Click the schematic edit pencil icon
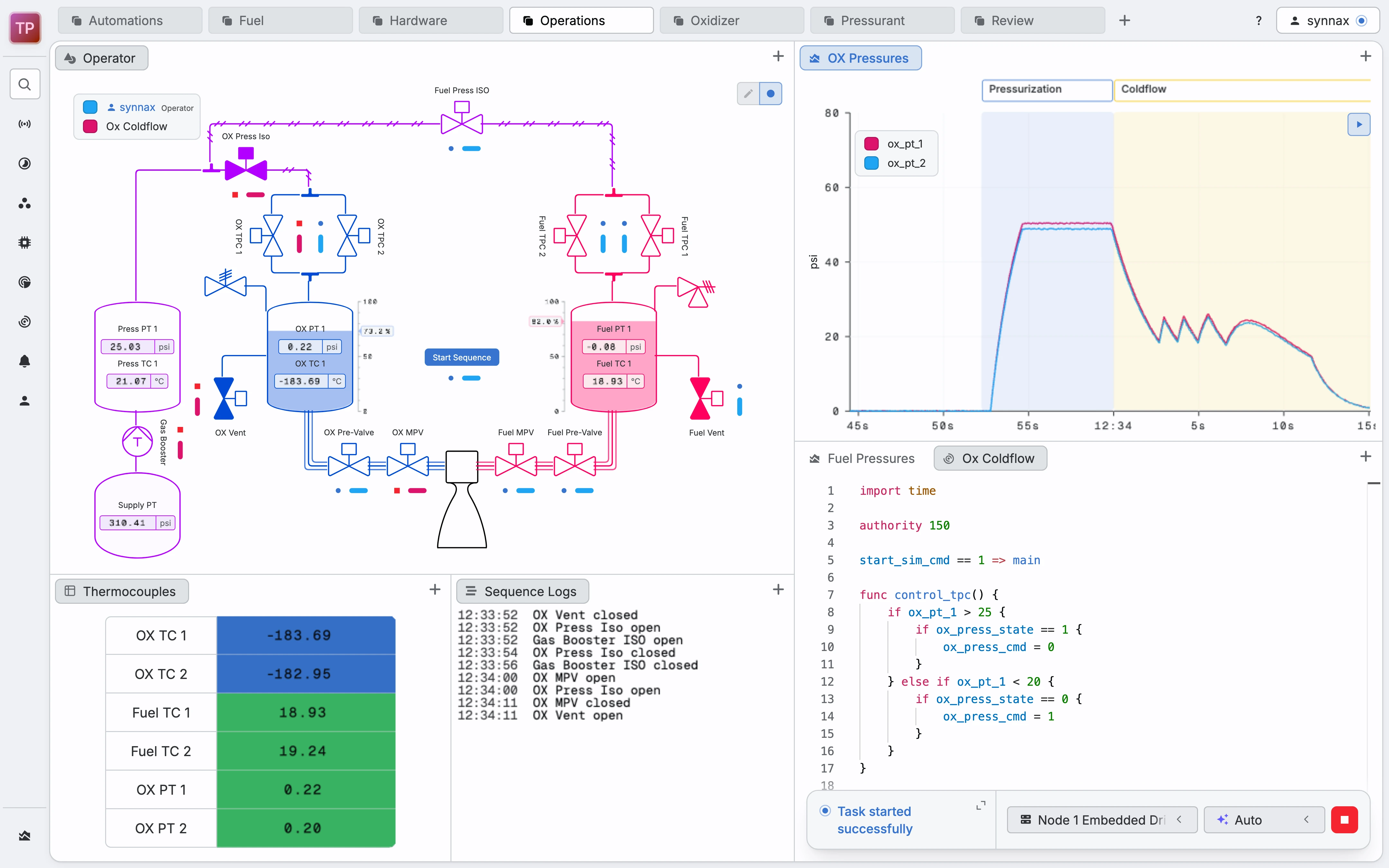This screenshot has height=868, width=1389. [748, 94]
